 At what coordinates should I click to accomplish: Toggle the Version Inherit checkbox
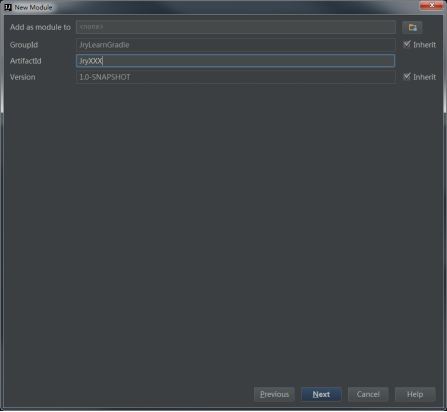click(x=407, y=77)
